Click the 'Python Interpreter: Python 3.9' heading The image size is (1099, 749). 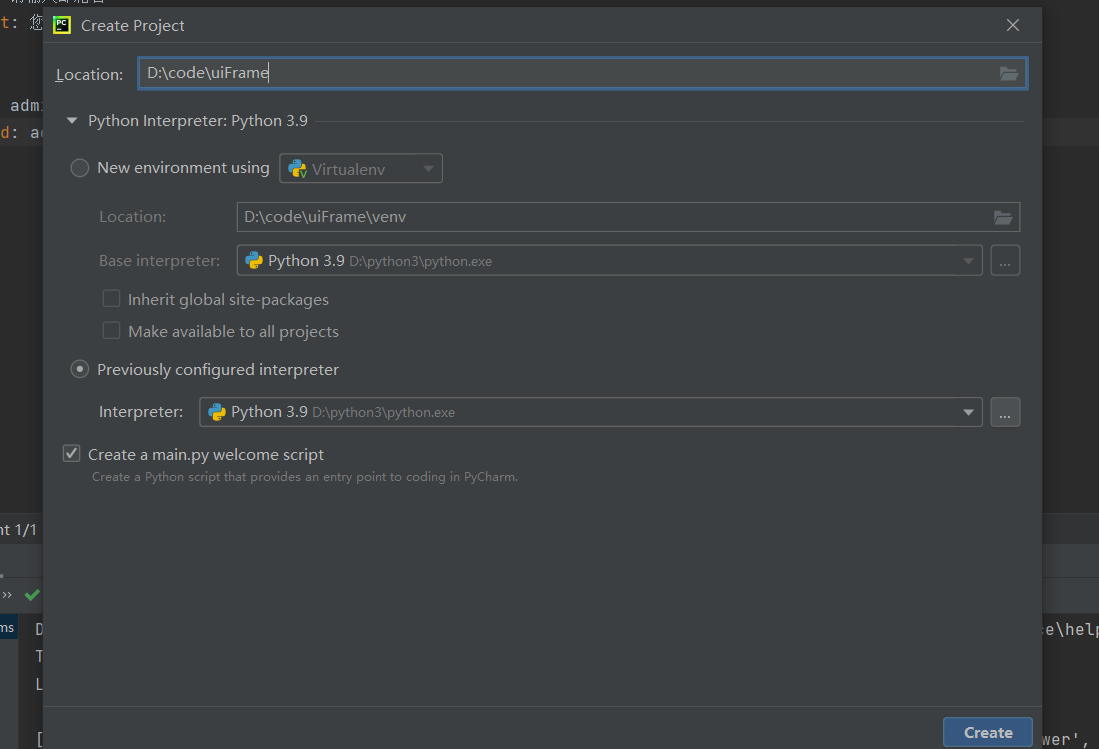(198, 121)
